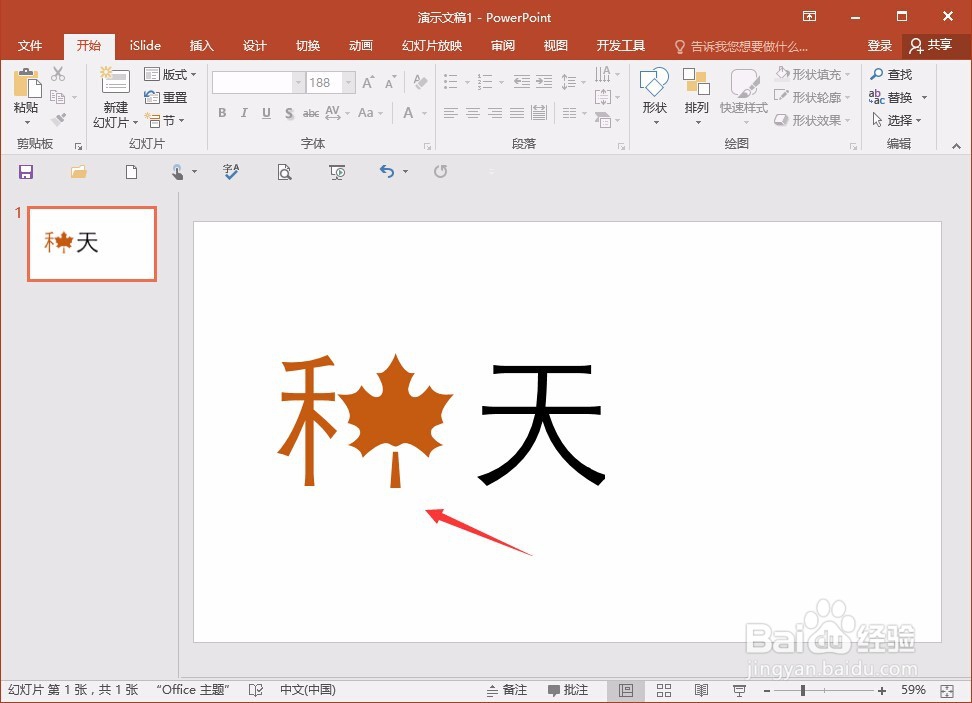Switch to the 设计 ribbon tab

click(x=254, y=45)
